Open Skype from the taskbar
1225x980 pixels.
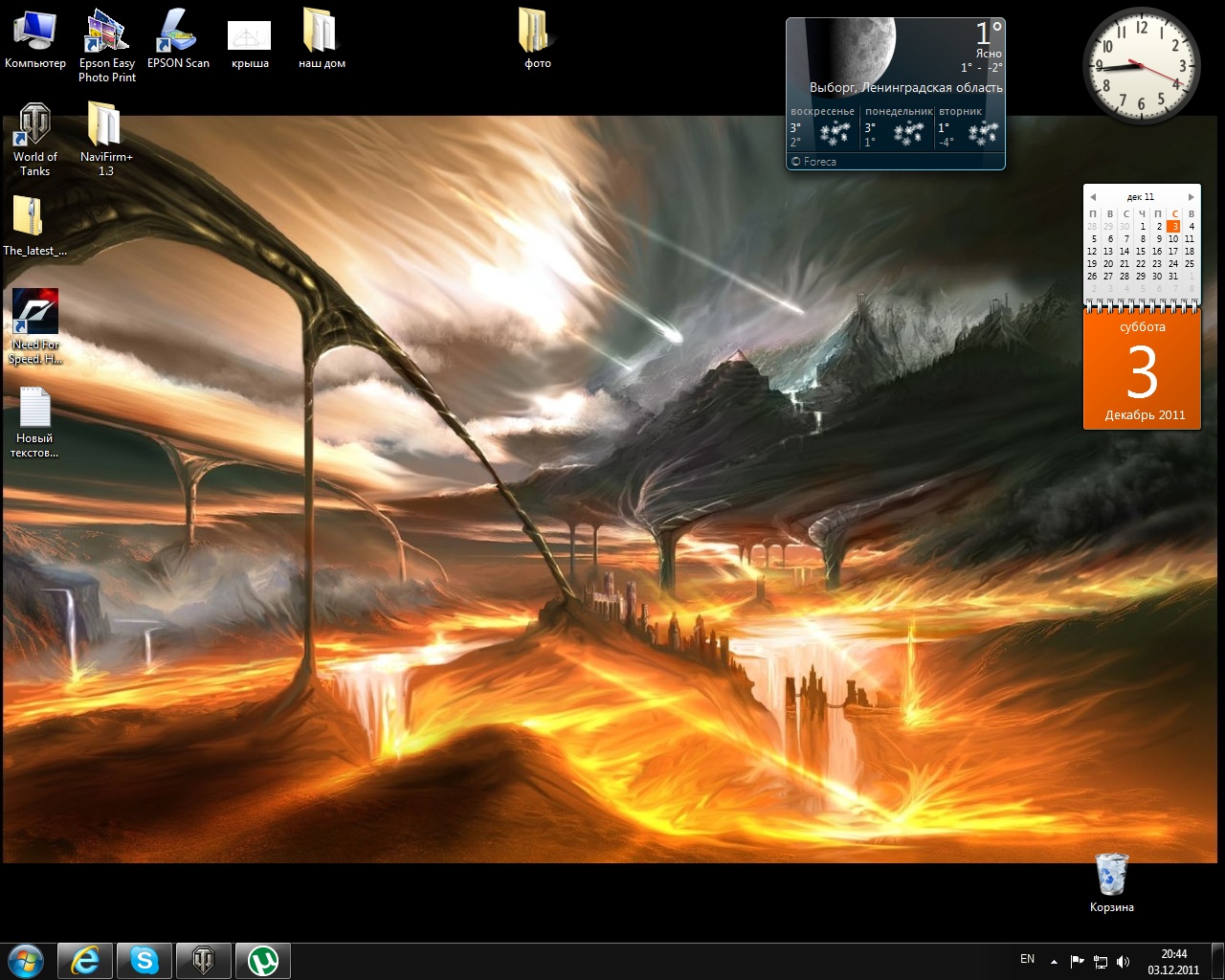pos(145,960)
